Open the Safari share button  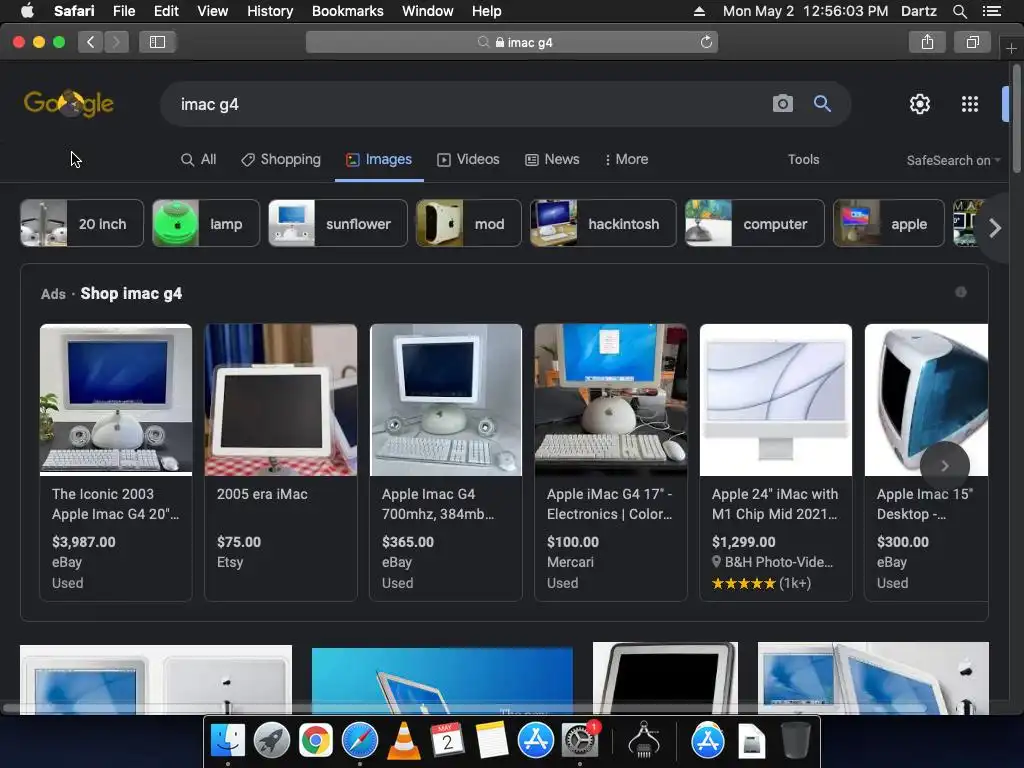point(927,42)
